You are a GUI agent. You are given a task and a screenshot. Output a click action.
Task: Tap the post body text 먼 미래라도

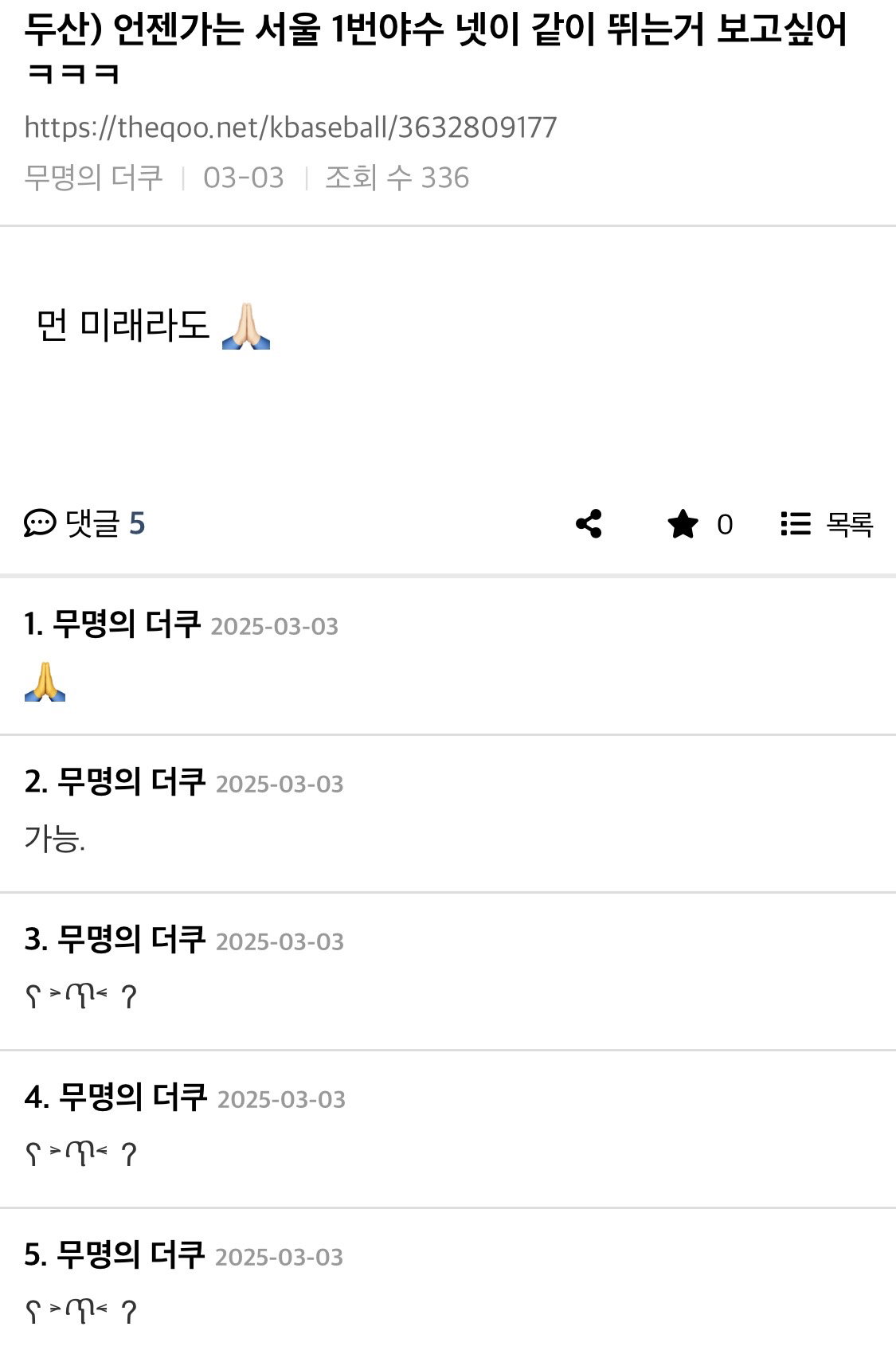coord(123,326)
